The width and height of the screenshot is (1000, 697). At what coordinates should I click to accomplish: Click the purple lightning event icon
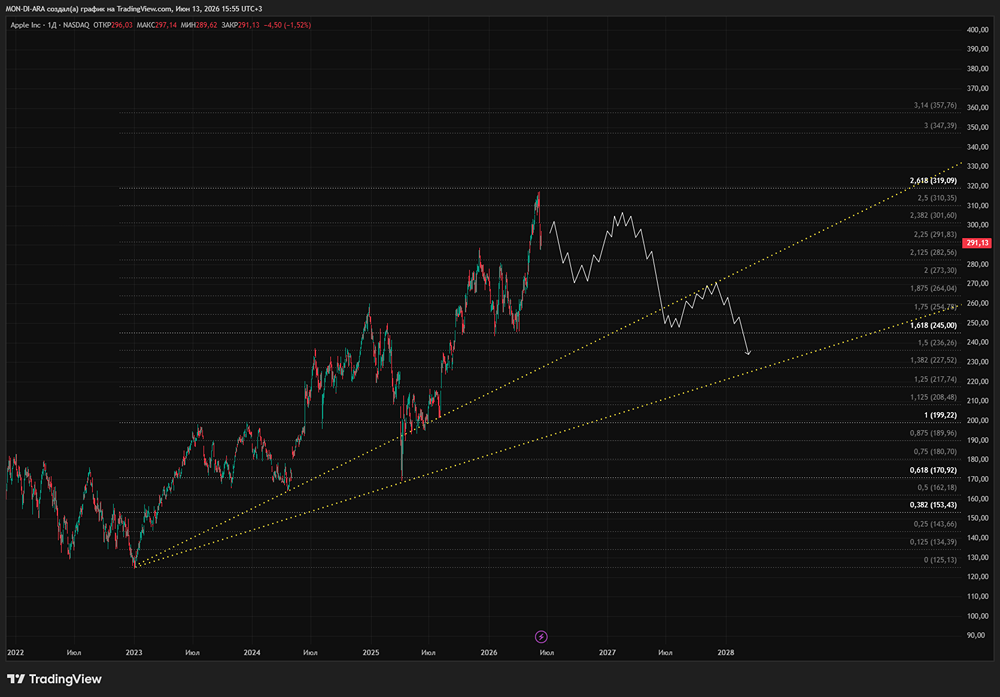pos(541,636)
